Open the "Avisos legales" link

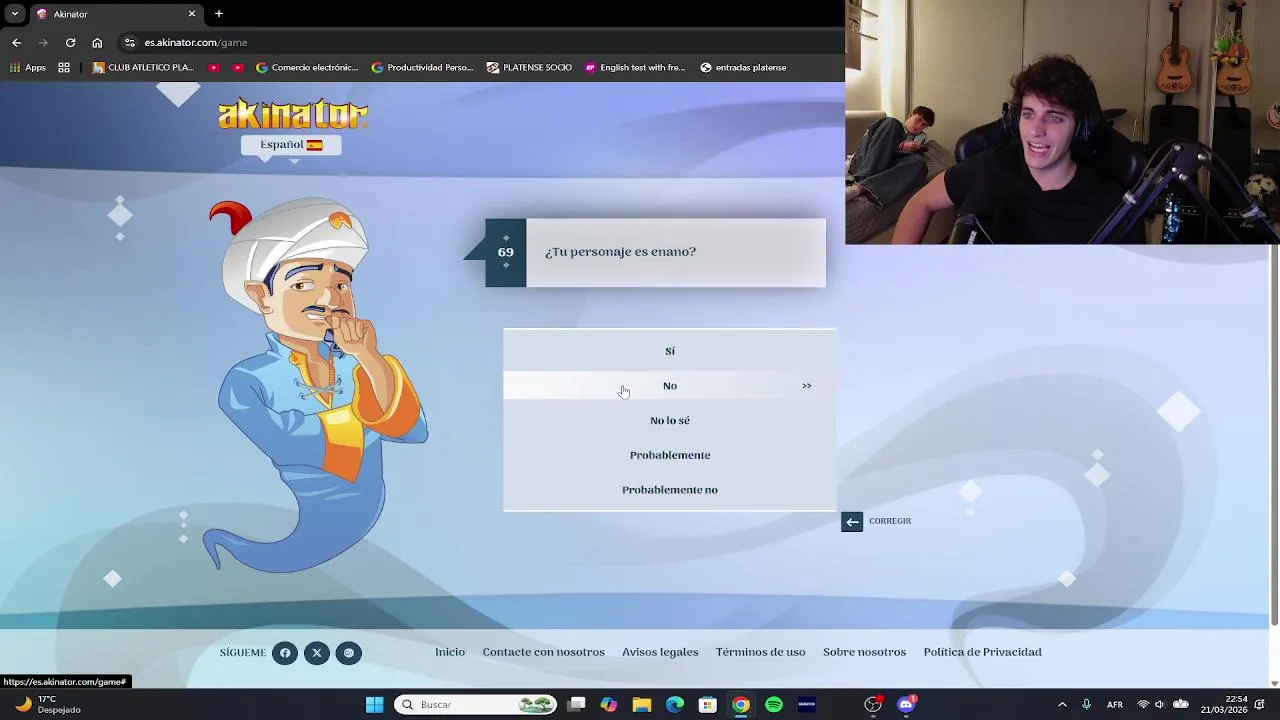point(660,652)
